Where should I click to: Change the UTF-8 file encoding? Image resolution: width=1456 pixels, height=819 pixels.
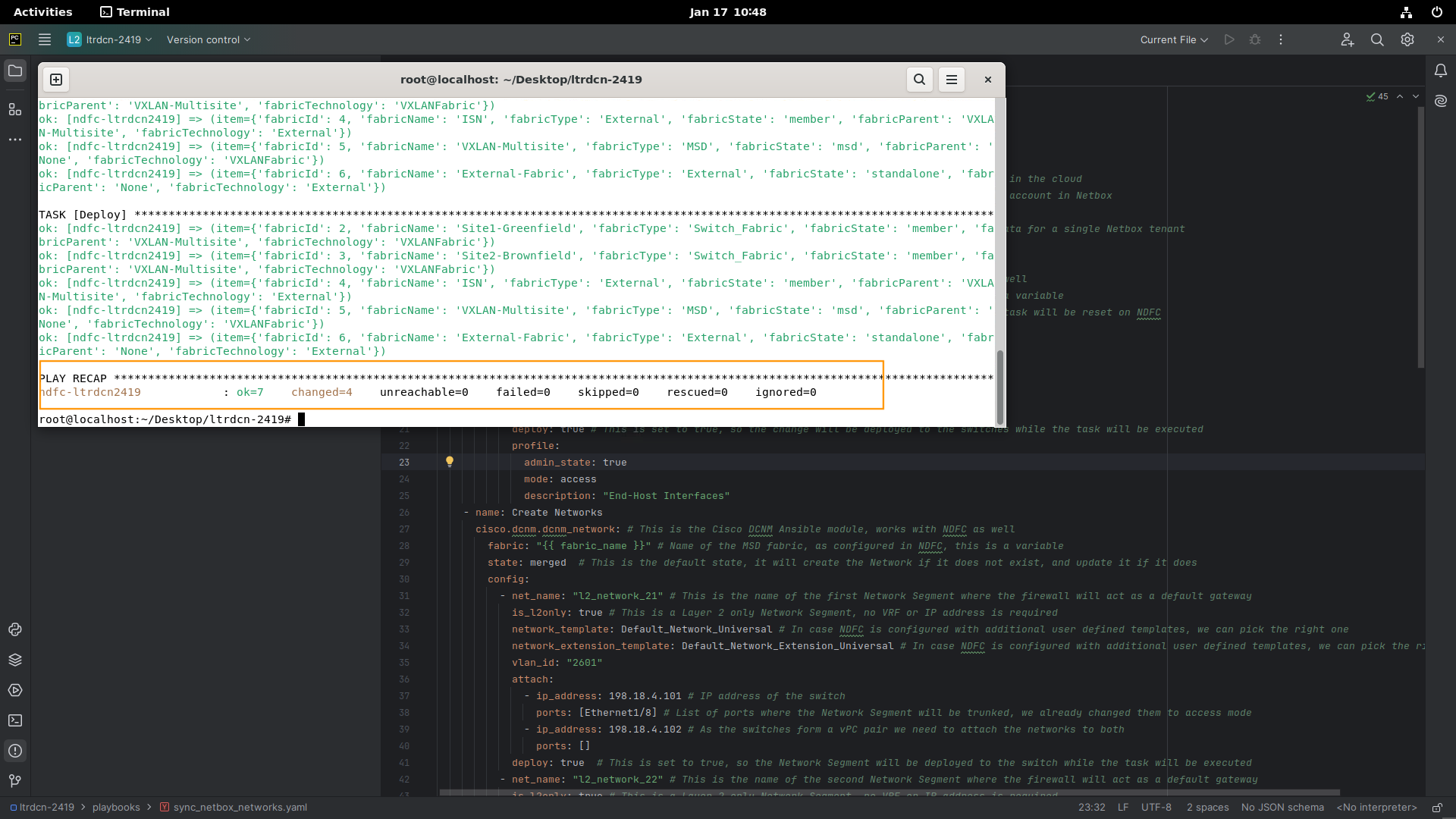pyautogui.click(x=1156, y=808)
